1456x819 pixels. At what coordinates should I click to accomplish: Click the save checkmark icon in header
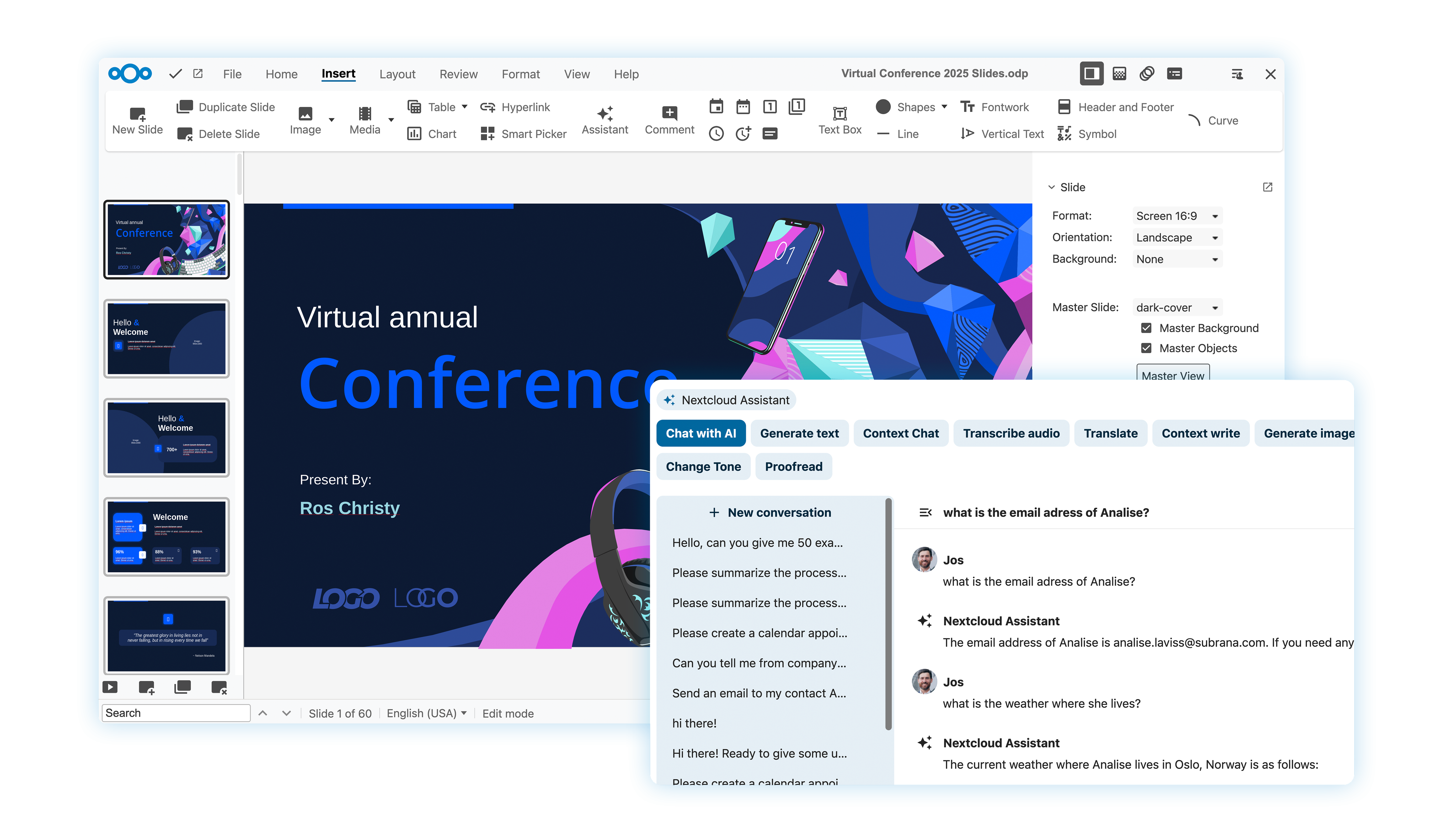tap(175, 74)
